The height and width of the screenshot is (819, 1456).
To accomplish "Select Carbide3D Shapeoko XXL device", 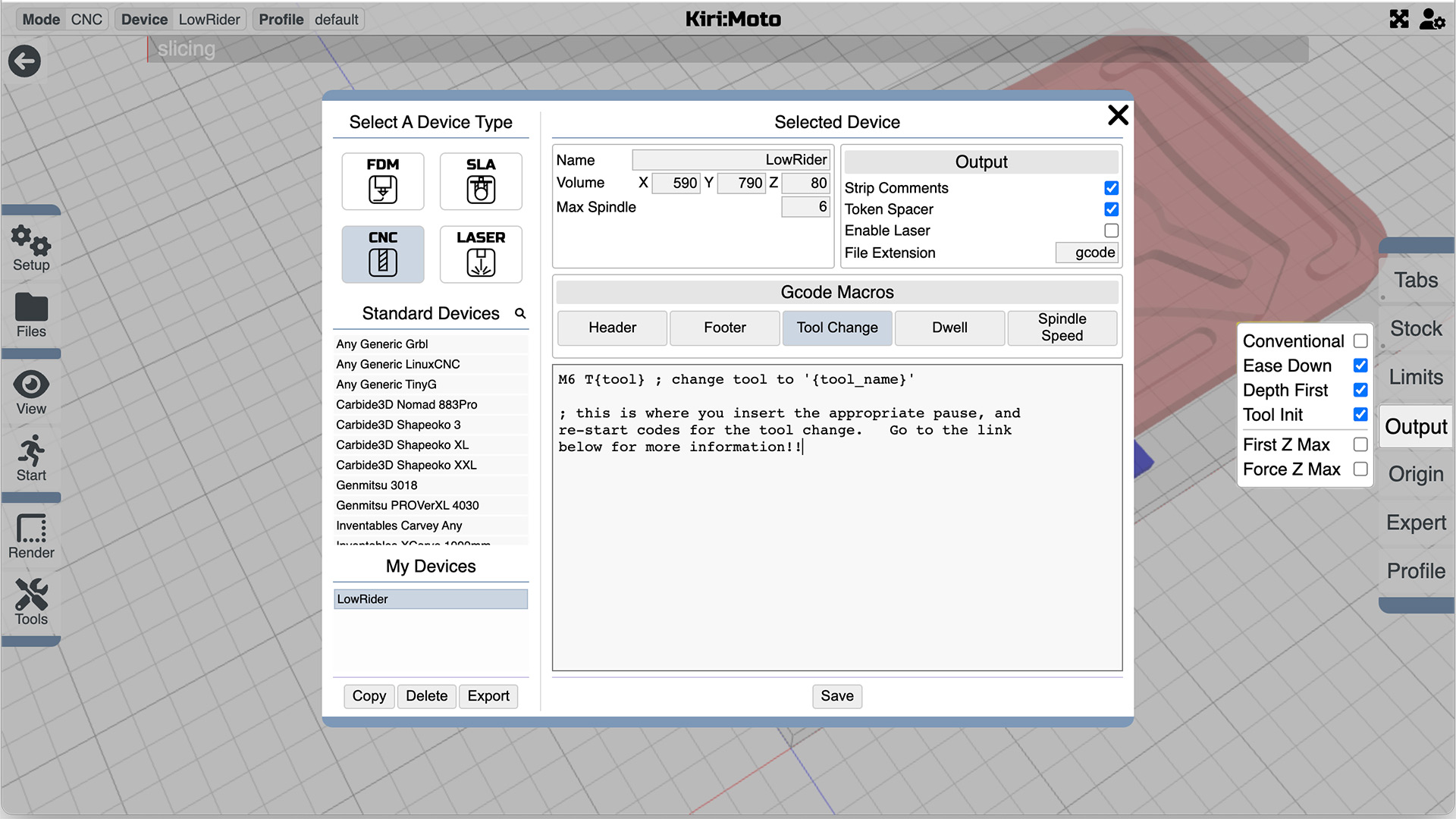I will (431, 465).
